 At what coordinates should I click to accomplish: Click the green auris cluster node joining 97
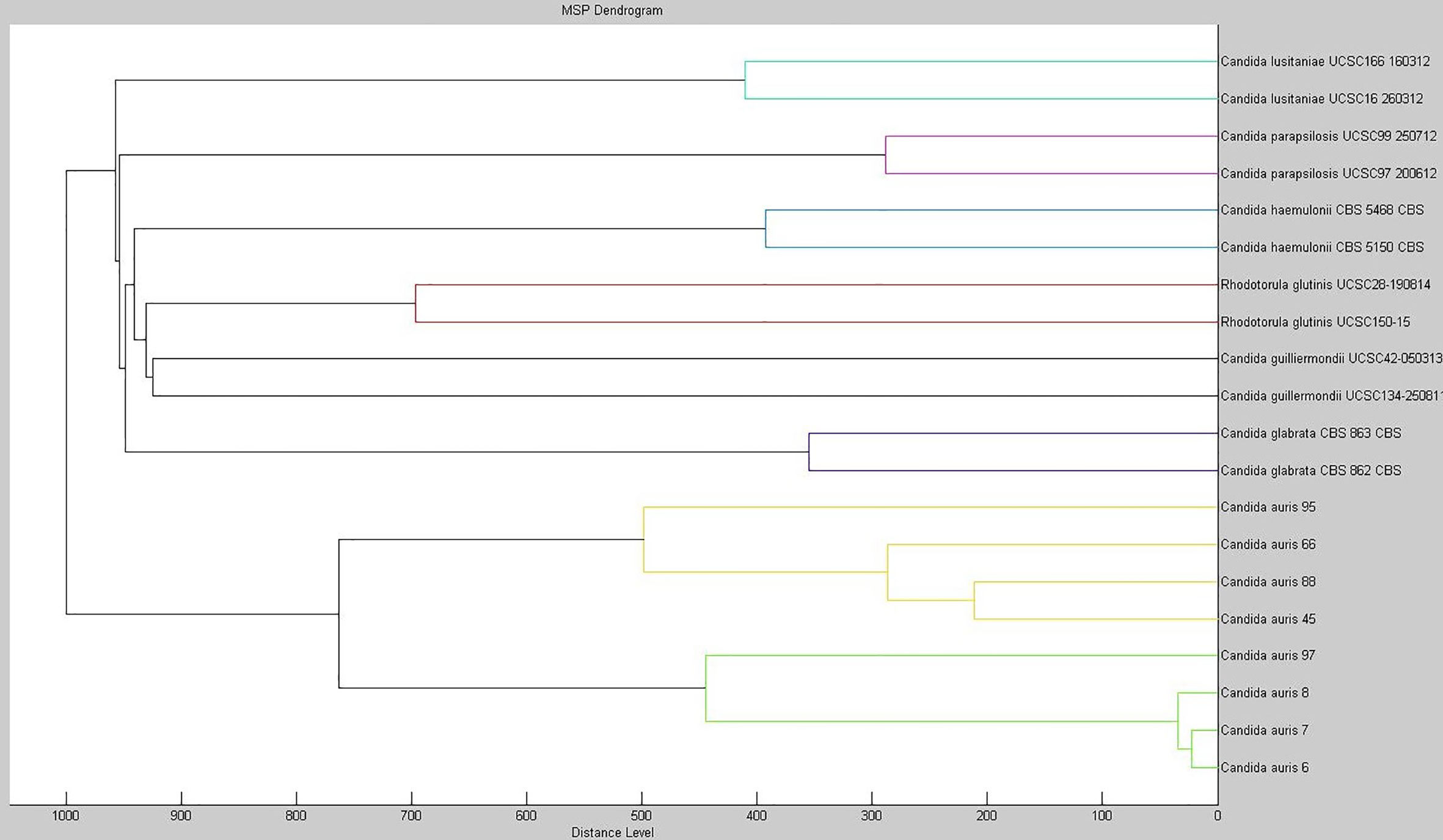click(706, 688)
